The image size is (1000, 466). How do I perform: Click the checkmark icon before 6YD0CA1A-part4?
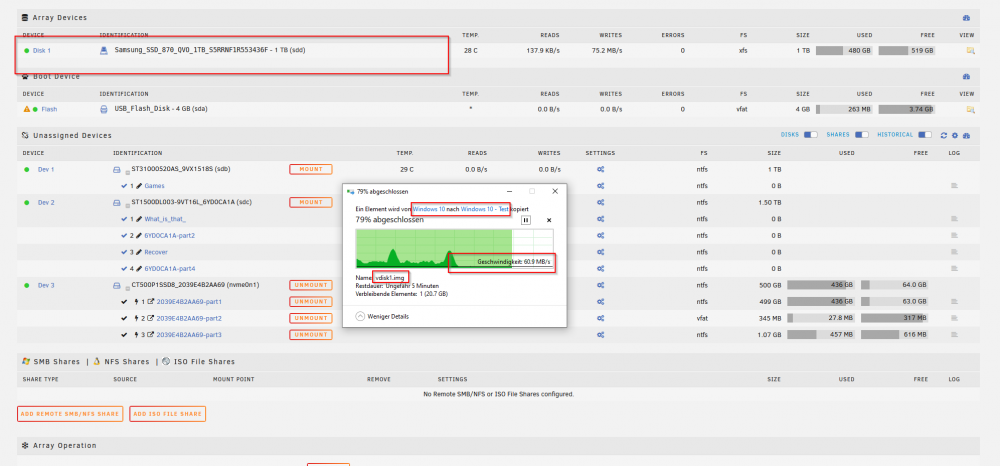tap(124, 268)
